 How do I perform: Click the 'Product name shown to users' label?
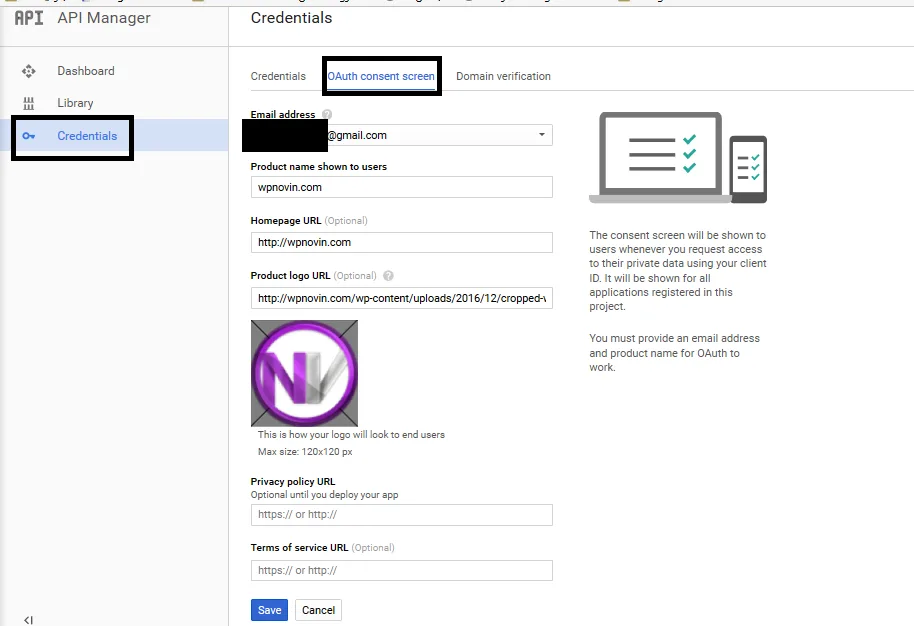pos(319,167)
